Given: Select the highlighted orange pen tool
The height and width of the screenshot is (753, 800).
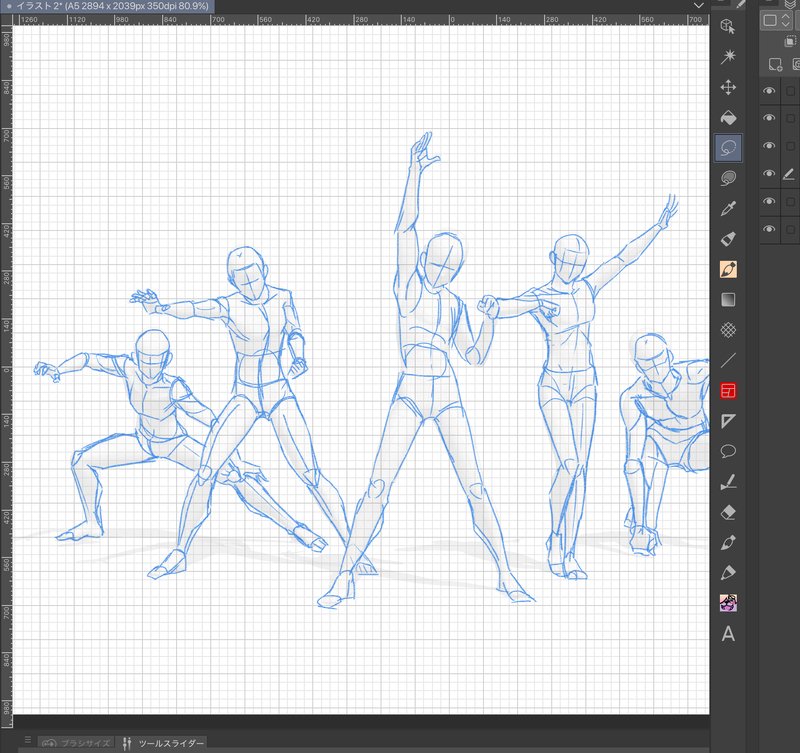Looking at the screenshot, I should point(728,269).
